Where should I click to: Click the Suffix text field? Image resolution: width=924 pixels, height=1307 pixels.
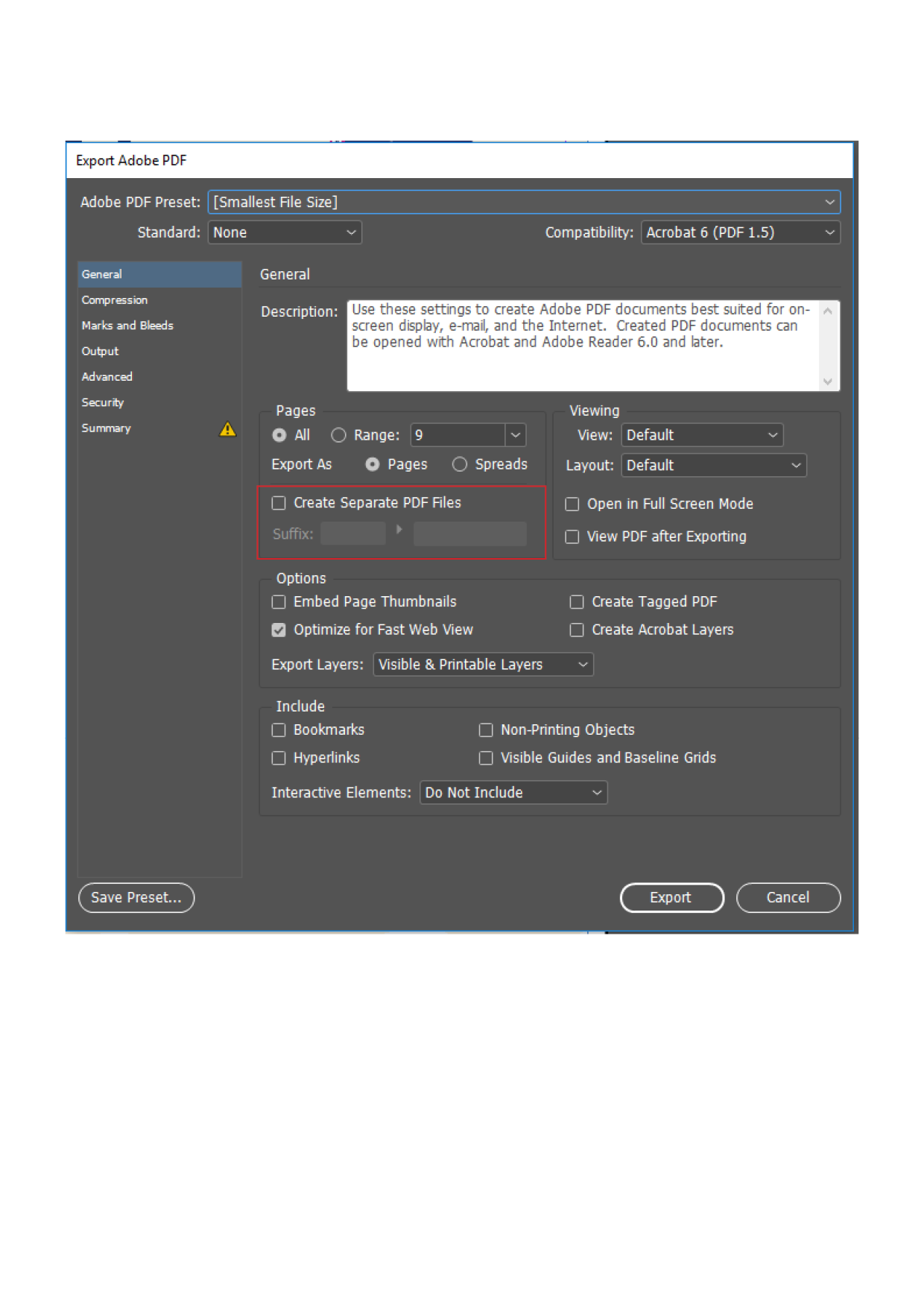pyautogui.click(x=353, y=534)
